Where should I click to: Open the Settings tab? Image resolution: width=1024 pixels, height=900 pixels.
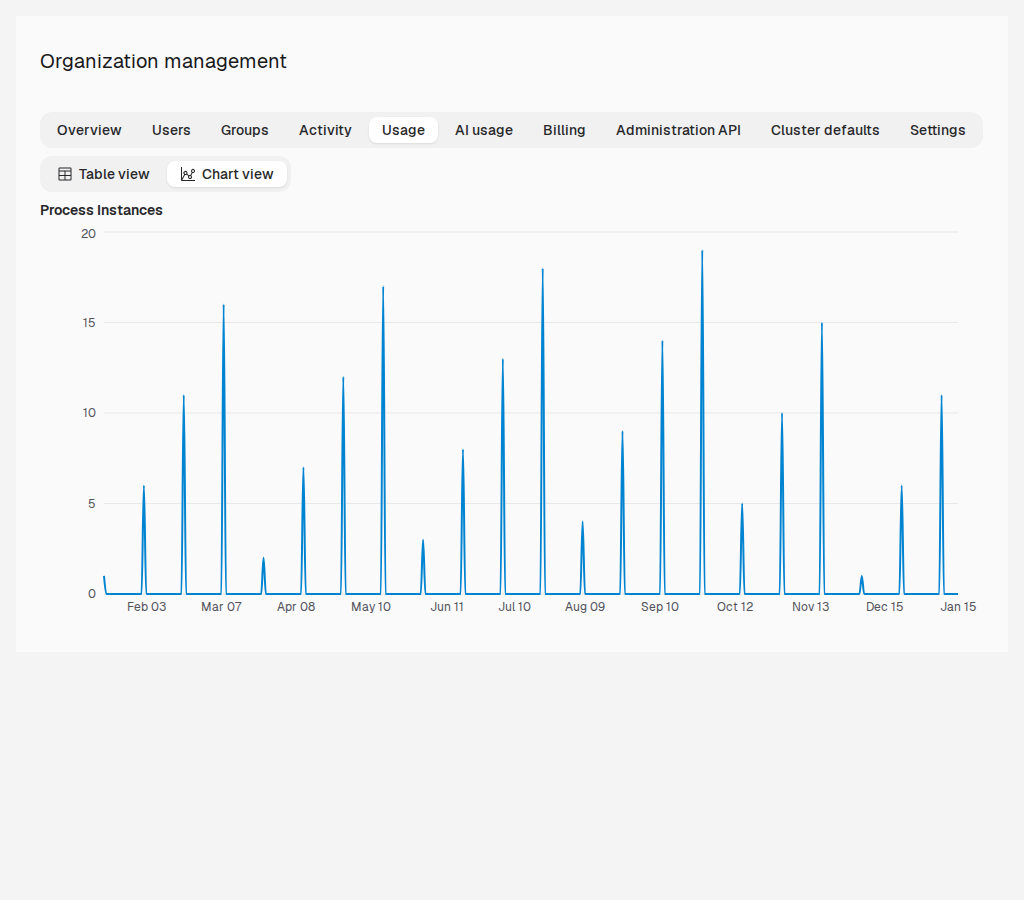point(937,130)
